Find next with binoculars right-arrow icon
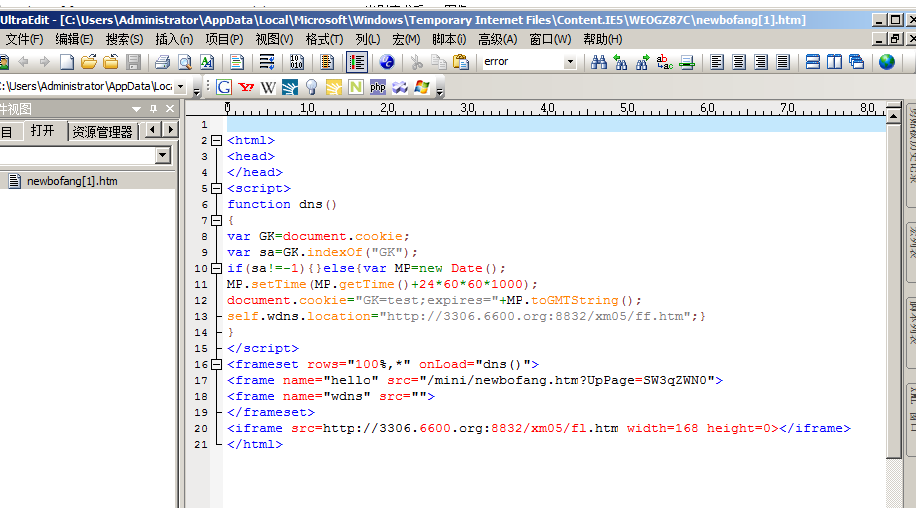The height and width of the screenshot is (508, 916). (x=643, y=62)
